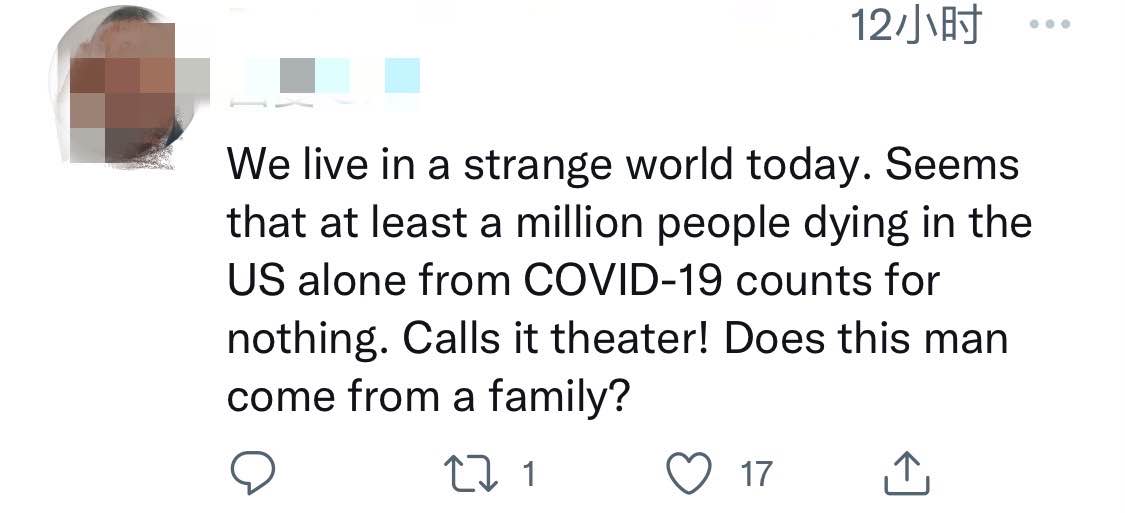This screenshot has width=1125, height=513.
Task: Open the three-dot more options menu
Action: pos(1050,25)
